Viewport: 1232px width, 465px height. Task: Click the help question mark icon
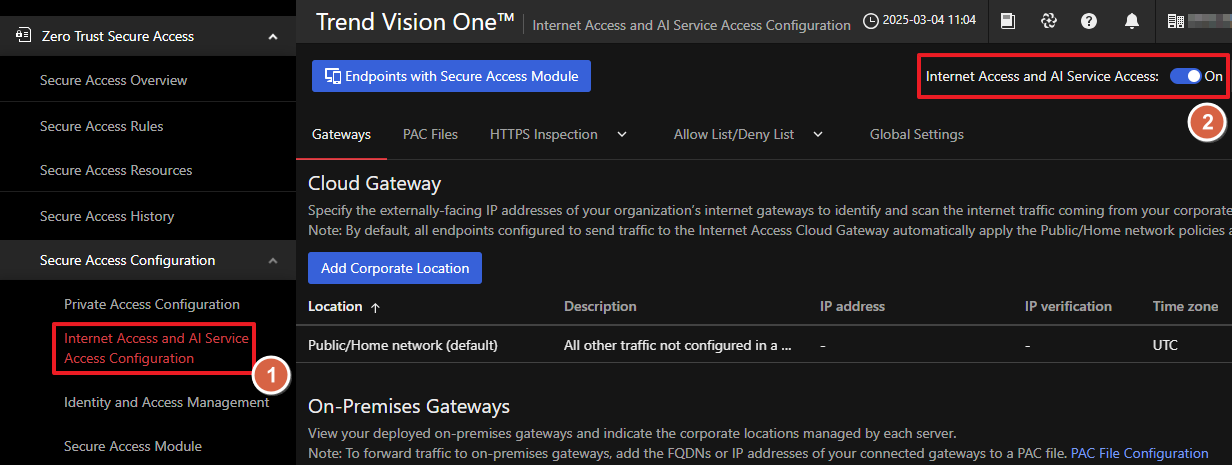[x=1089, y=21]
